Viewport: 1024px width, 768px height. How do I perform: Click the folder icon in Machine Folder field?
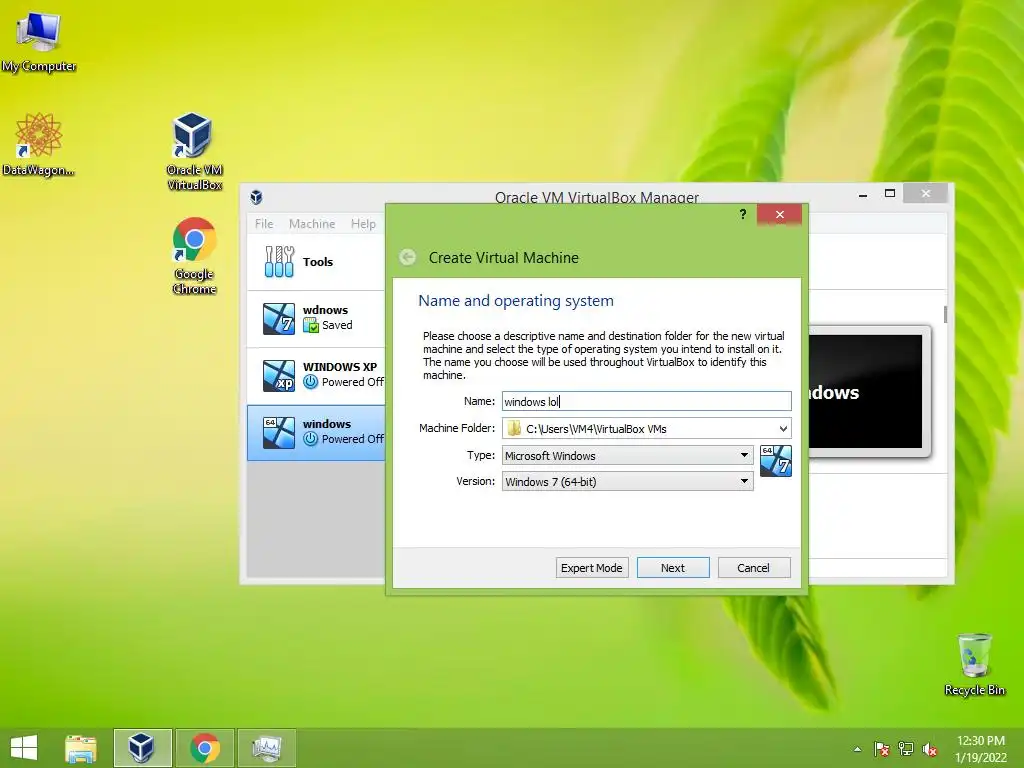(515, 428)
